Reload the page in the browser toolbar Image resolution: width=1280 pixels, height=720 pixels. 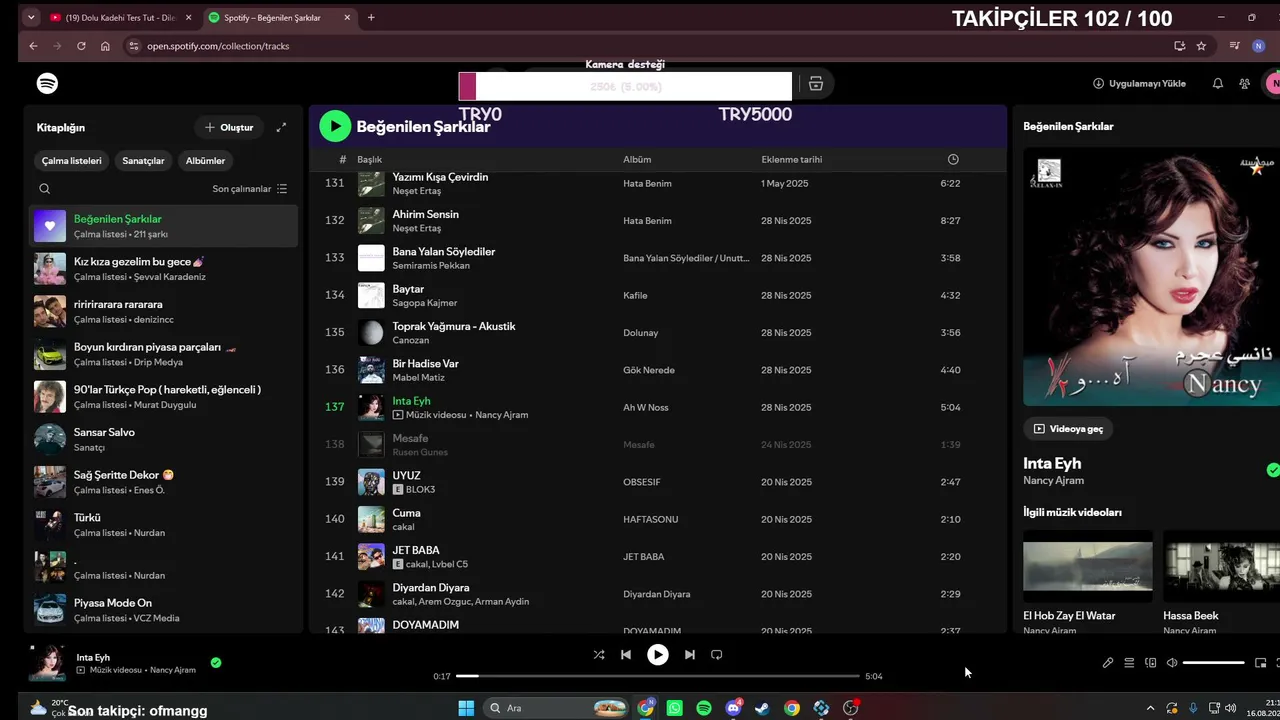tap(81, 46)
